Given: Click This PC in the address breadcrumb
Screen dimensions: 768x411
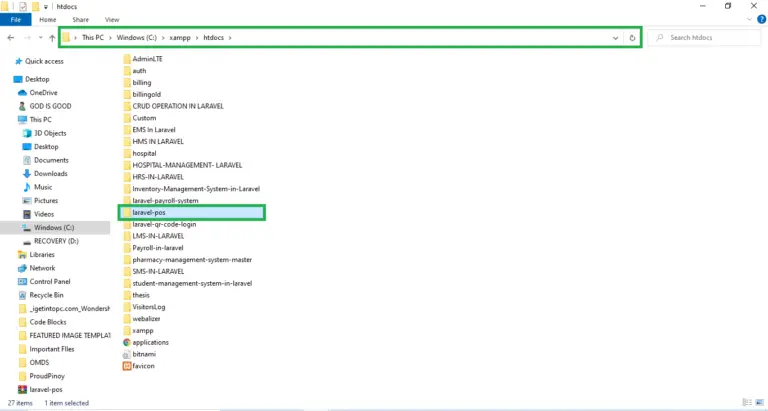Looking at the screenshot, I should [x=93, y=38].
